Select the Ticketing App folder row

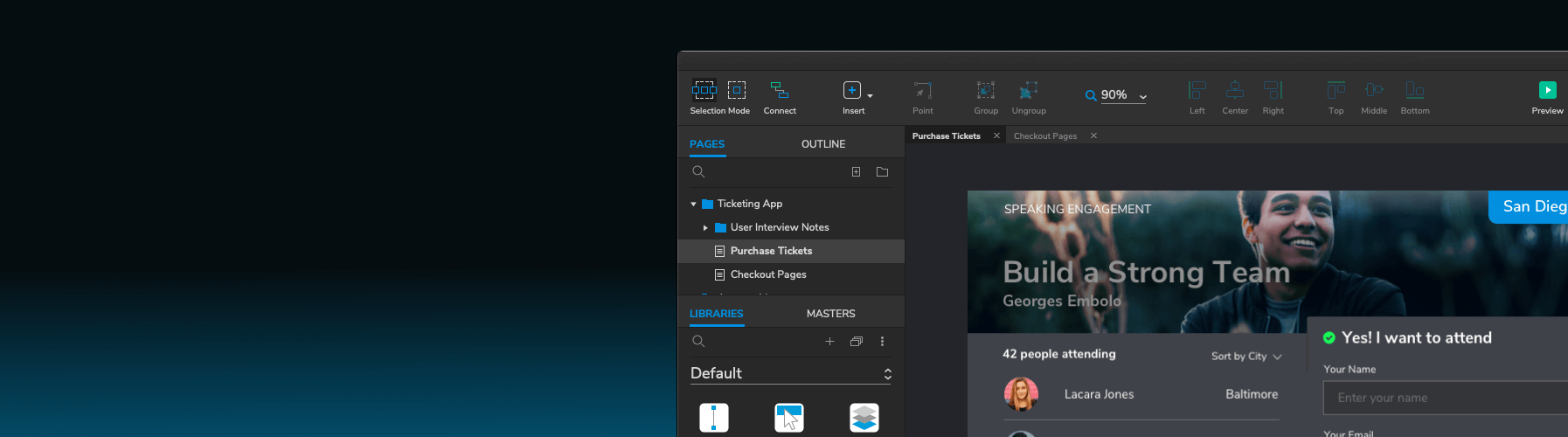791,204
